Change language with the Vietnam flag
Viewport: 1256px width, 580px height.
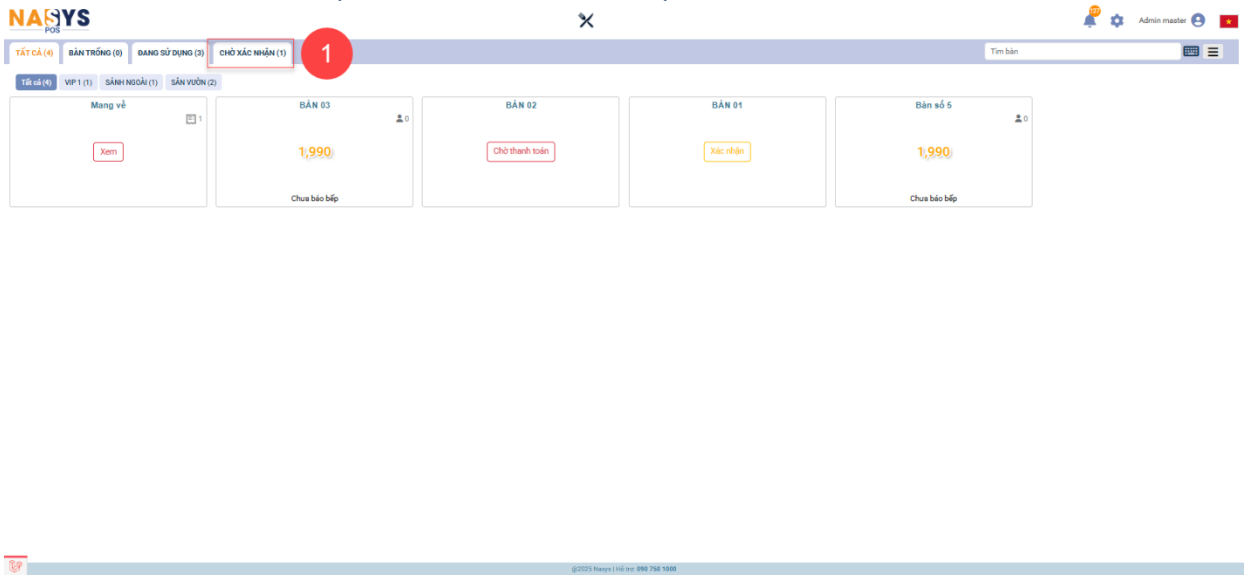coord(1228,21)
